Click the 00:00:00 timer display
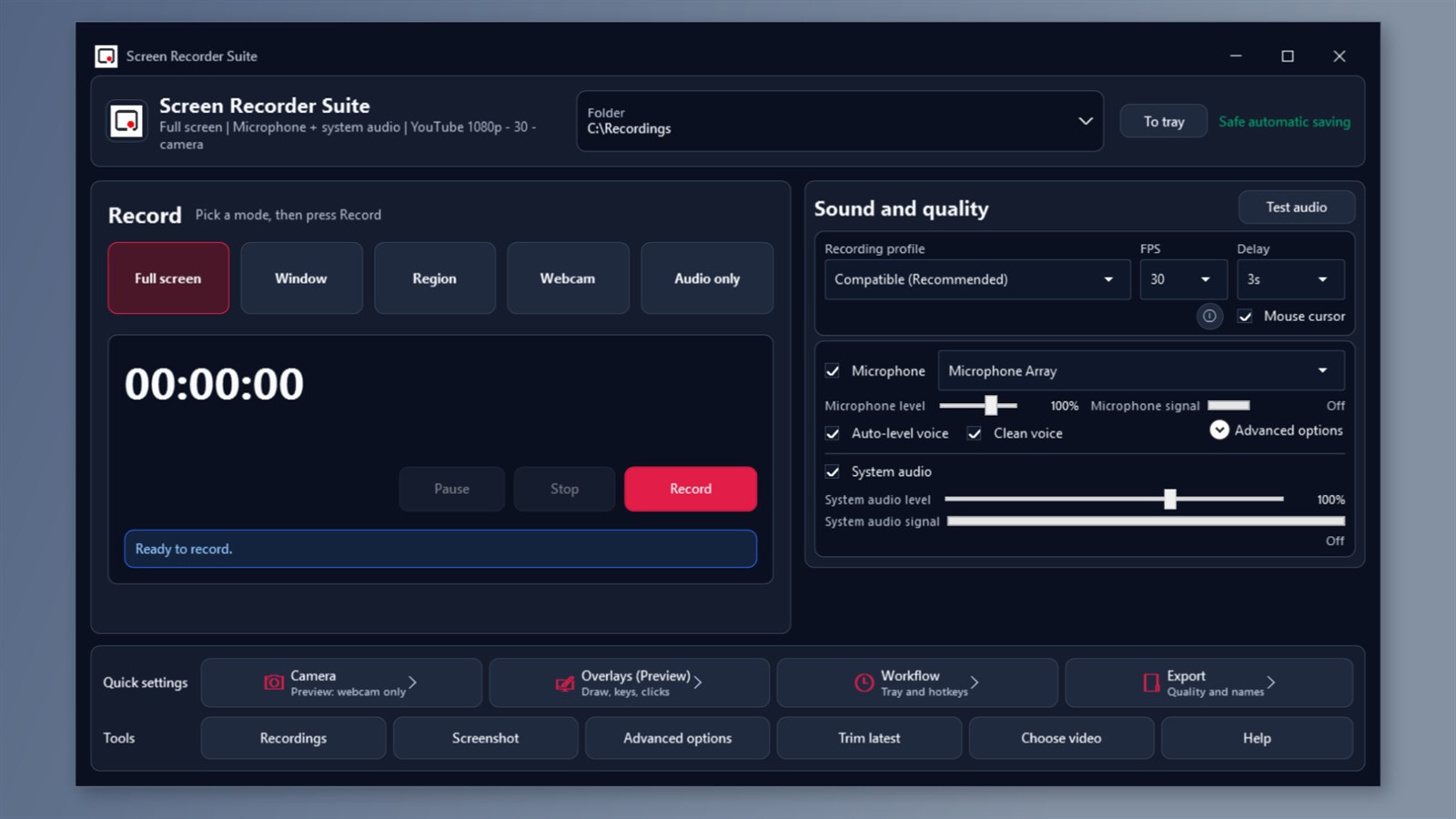The image size is (1456, 819). click(214, 384)
